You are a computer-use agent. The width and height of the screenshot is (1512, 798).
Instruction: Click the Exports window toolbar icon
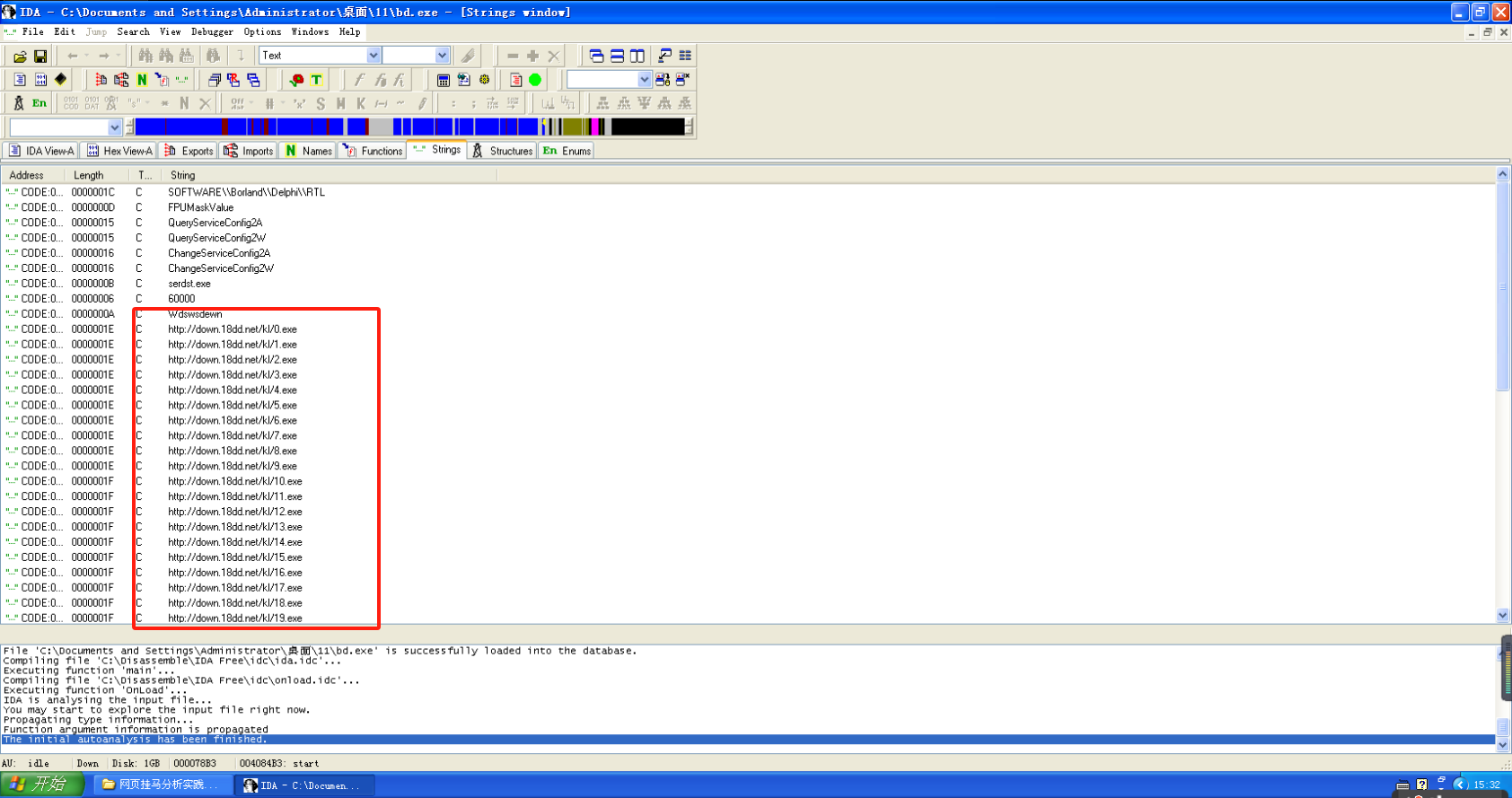pyautogui.click(x=101, y=80)
